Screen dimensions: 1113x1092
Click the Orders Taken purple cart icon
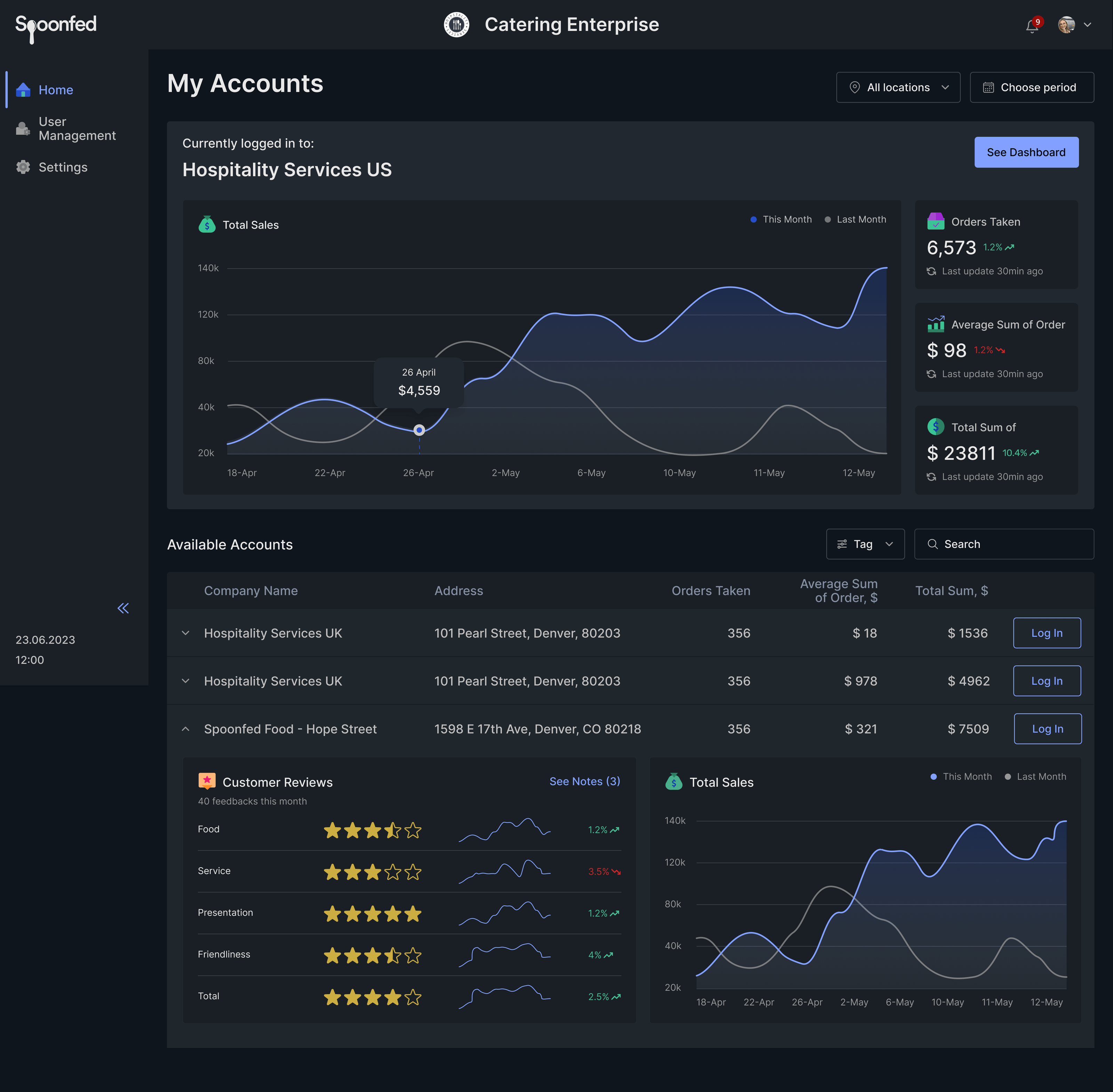pyautogui.click(x=935, y=222)
